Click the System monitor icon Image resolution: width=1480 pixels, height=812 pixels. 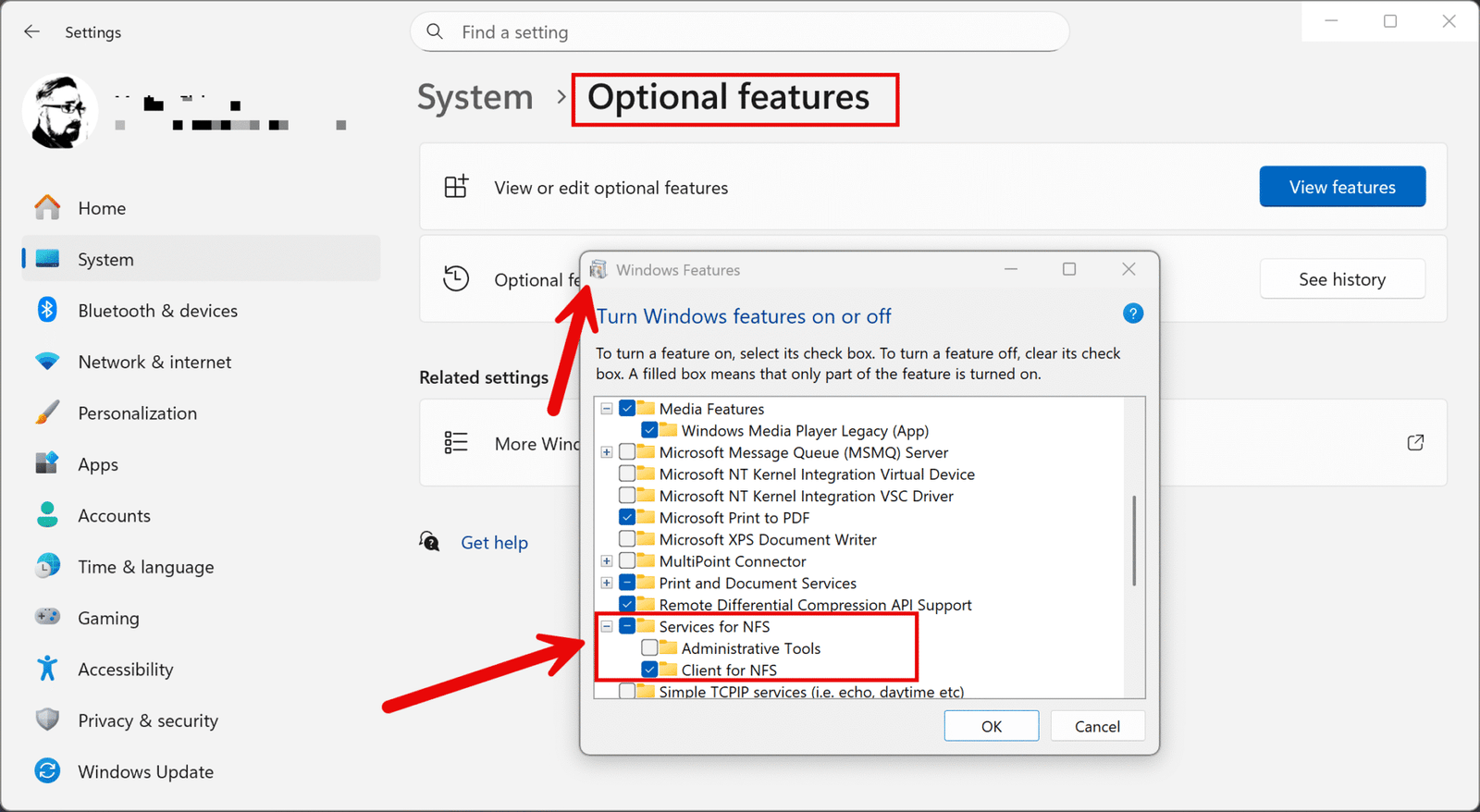pyautogui.click(x=47, y=259)
